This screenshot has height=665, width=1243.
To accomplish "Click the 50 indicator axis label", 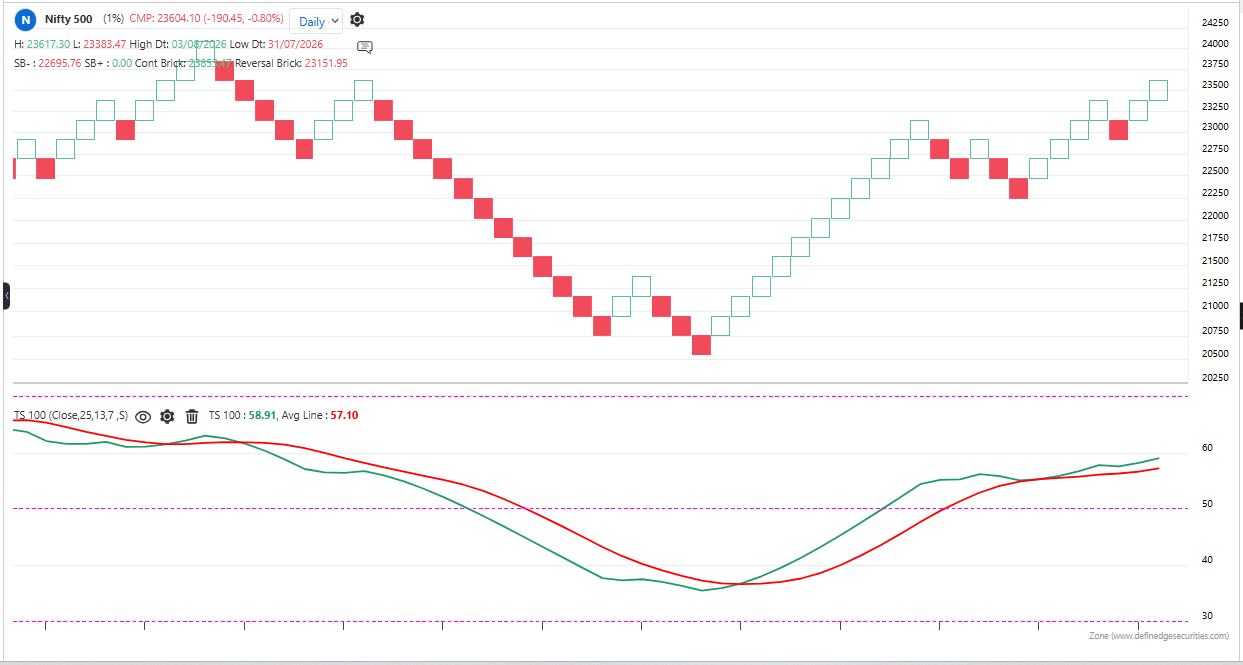I will tap(1207, 503).
